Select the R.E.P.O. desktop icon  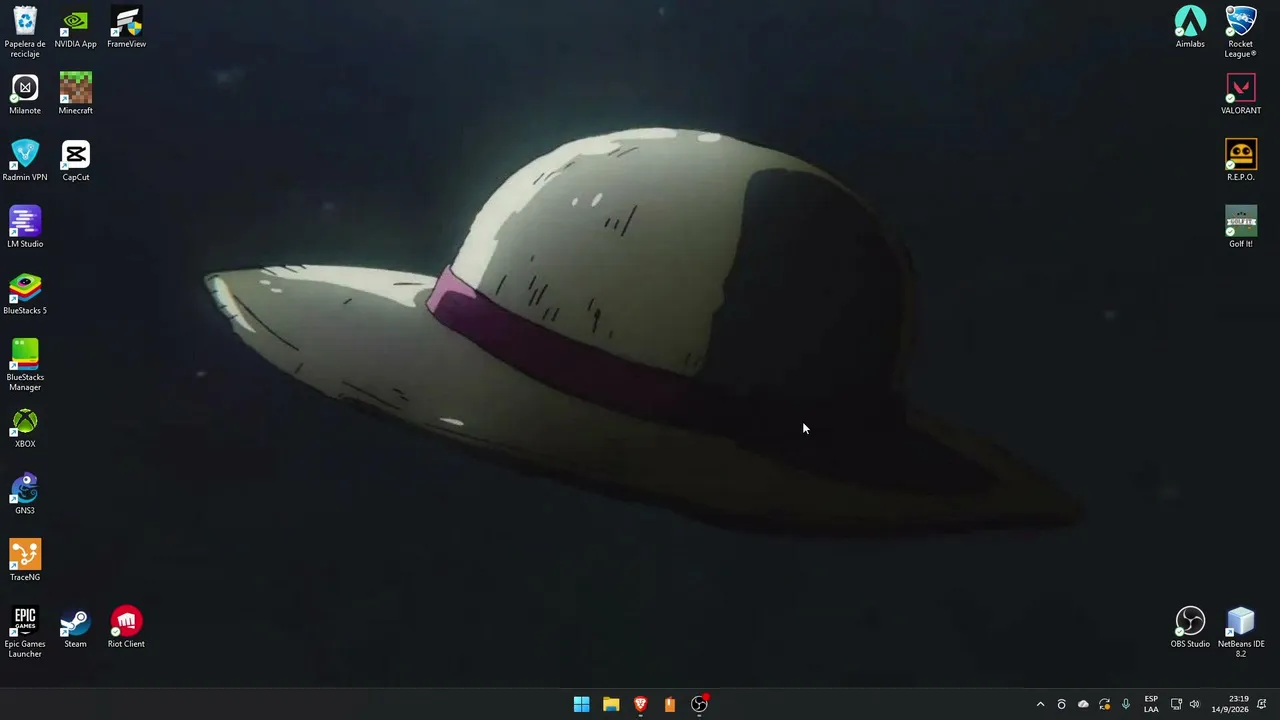click(1241, 161)
